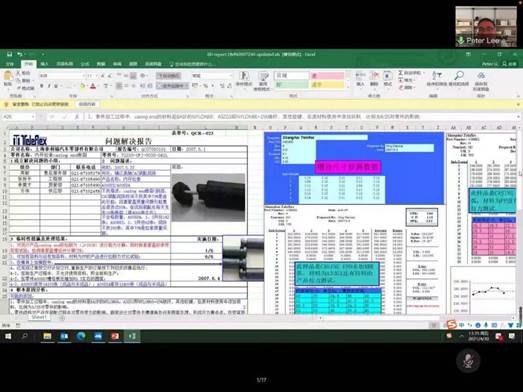
Task: Toggle bold formatting in font group
Action: coord(42,86)
